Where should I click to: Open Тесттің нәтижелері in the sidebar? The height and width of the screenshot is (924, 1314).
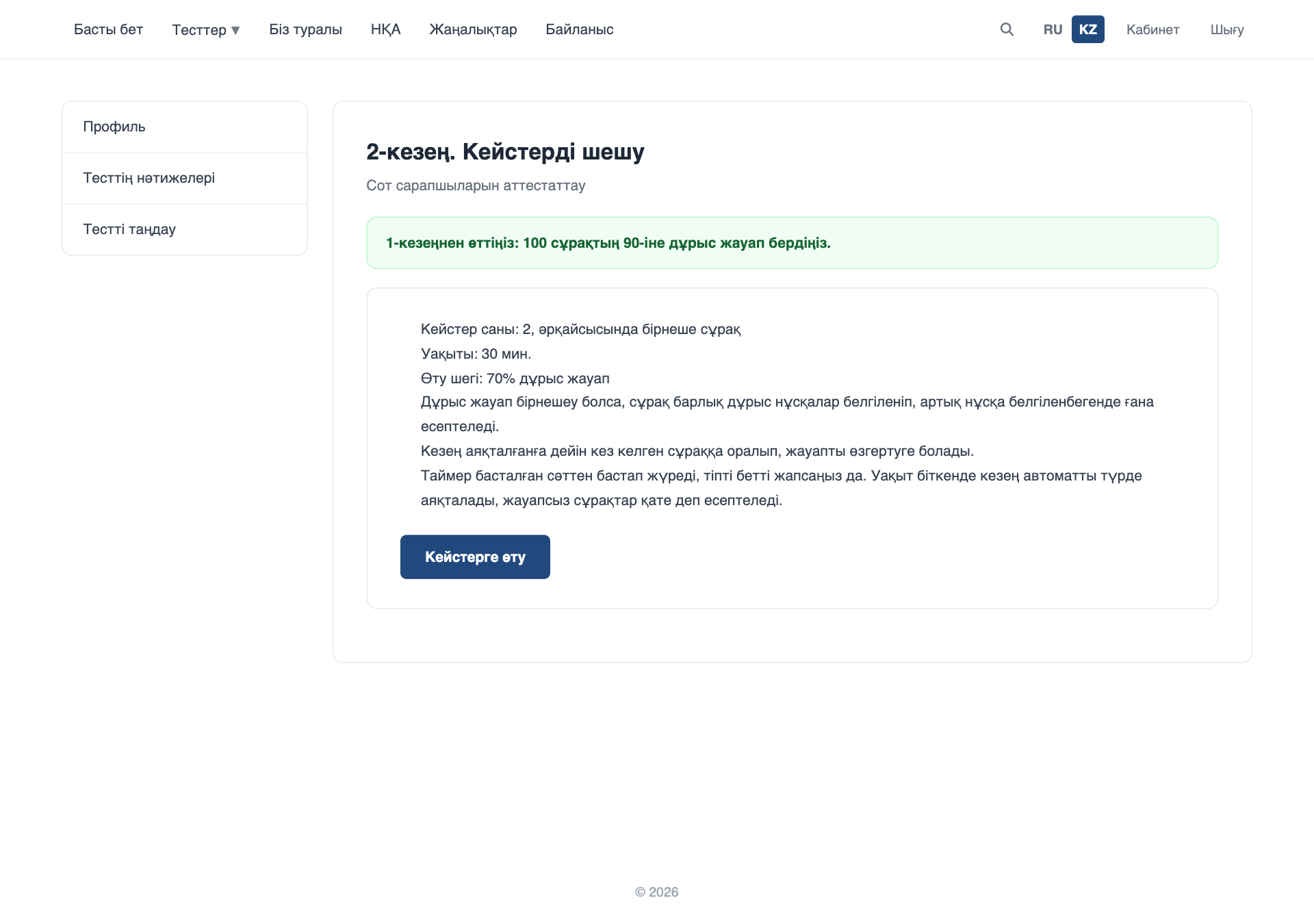click(x=185, y=178)
